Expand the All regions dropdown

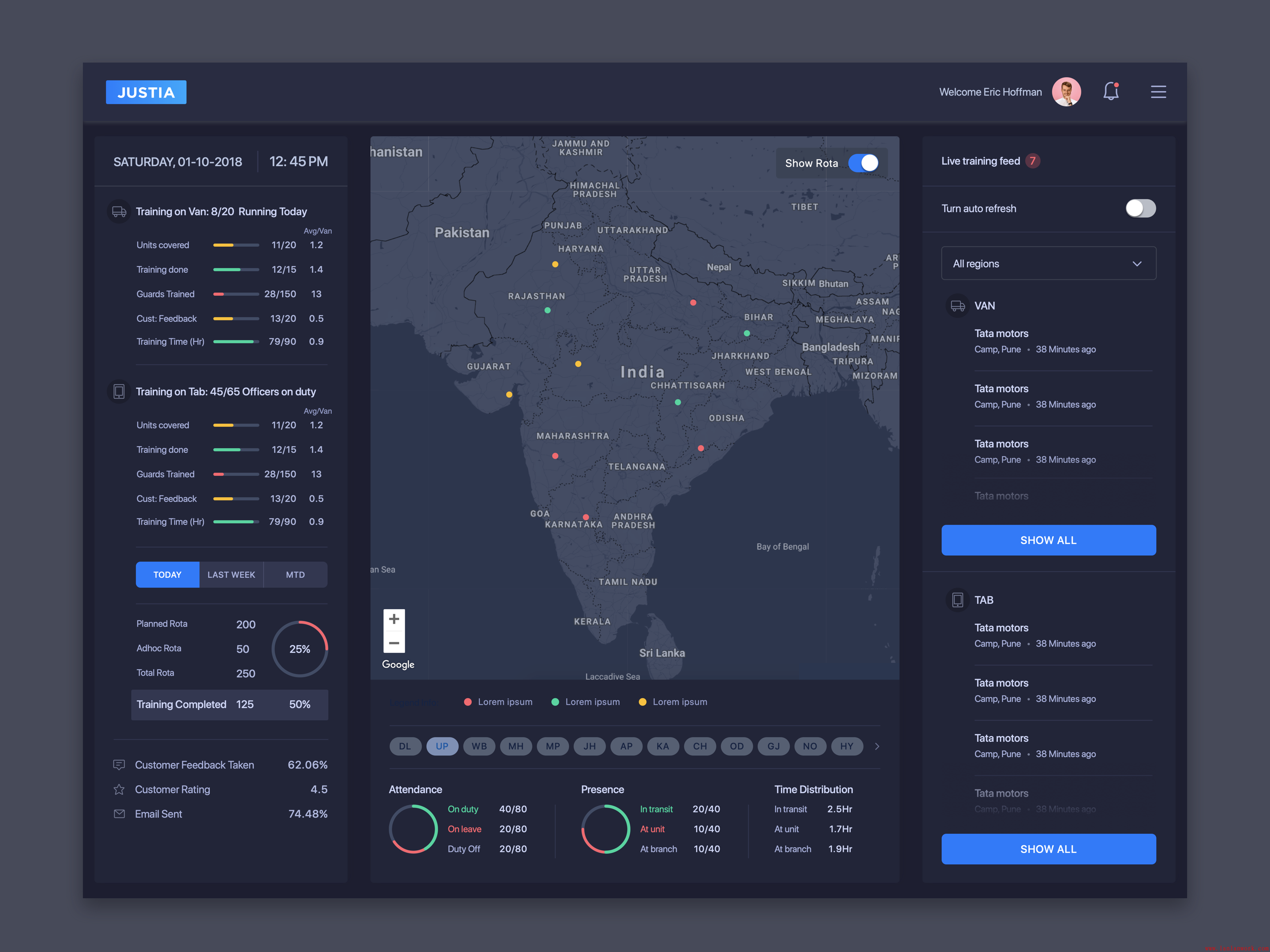coord(1048,264)
